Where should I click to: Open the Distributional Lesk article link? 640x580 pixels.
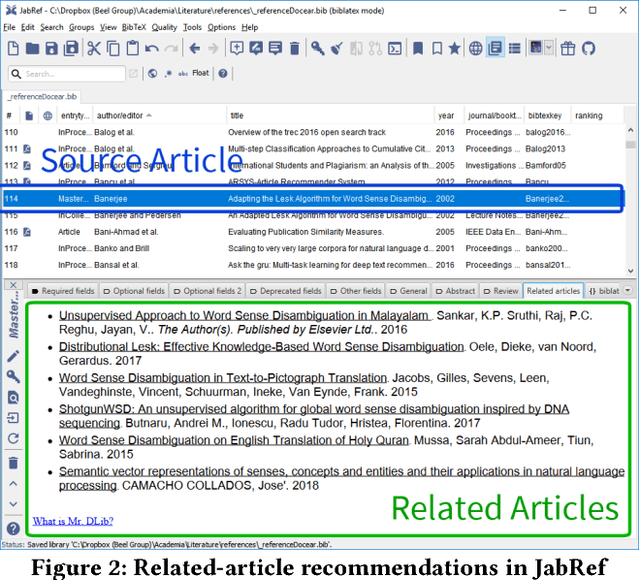pos(261,347)
